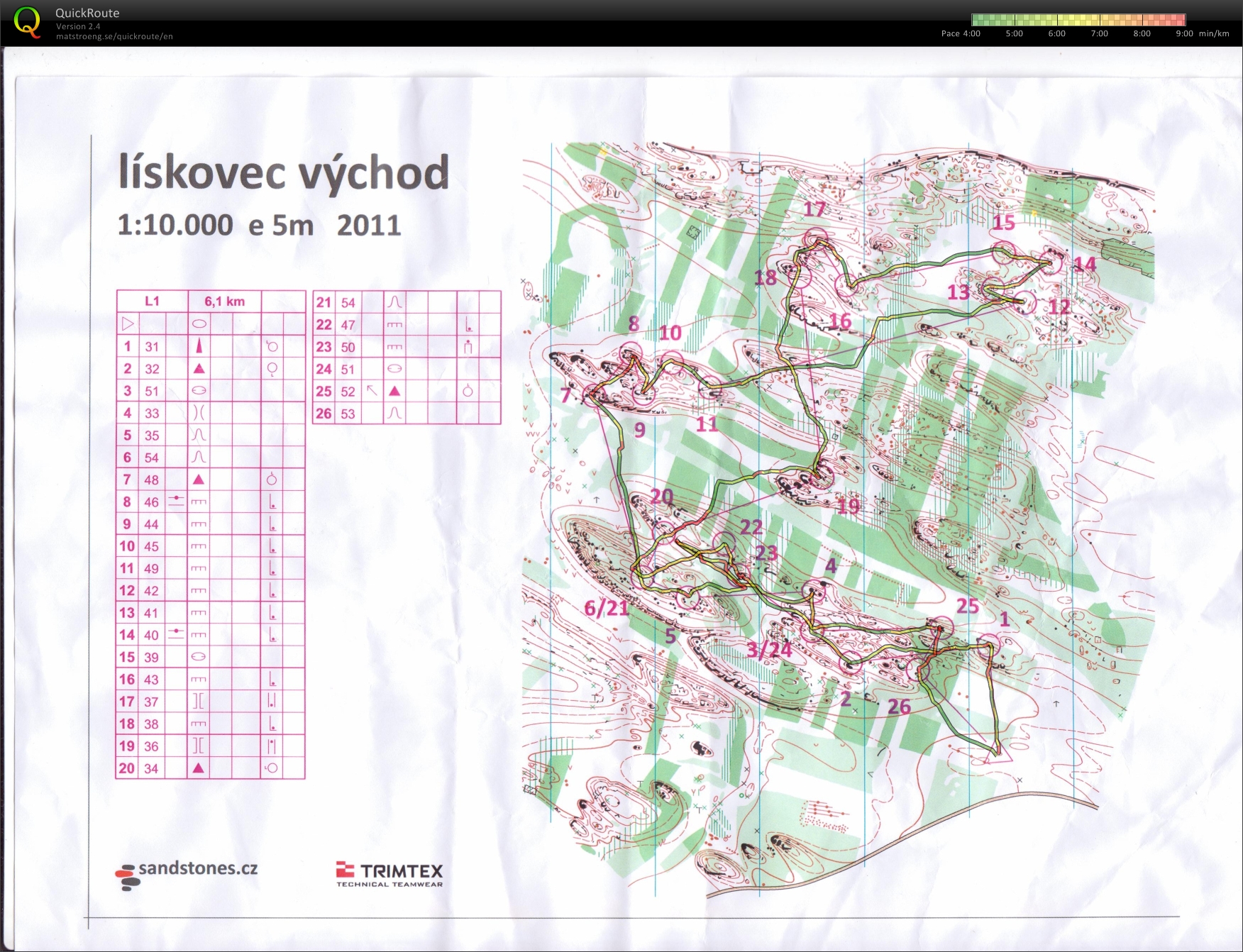Click the filled triangle symbol in table row 25

coord(395,391)
